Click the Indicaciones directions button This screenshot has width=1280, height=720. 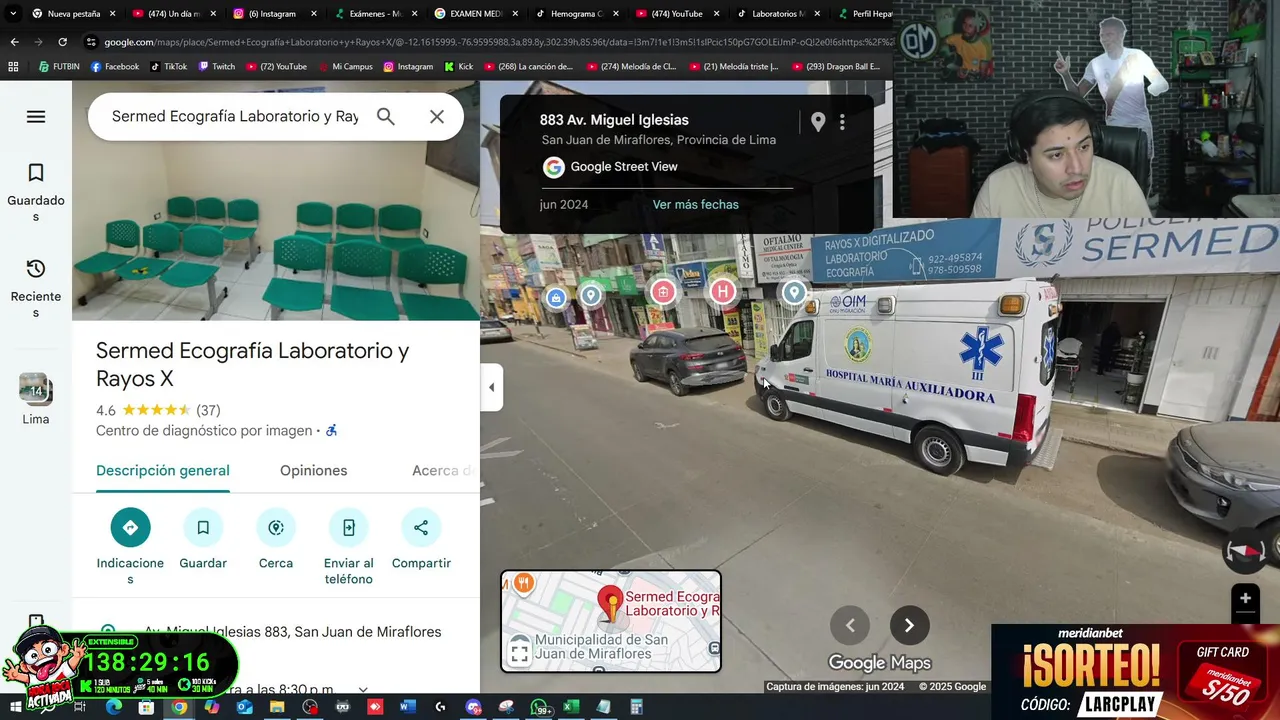pyautogui.click(x=130, y=546)
